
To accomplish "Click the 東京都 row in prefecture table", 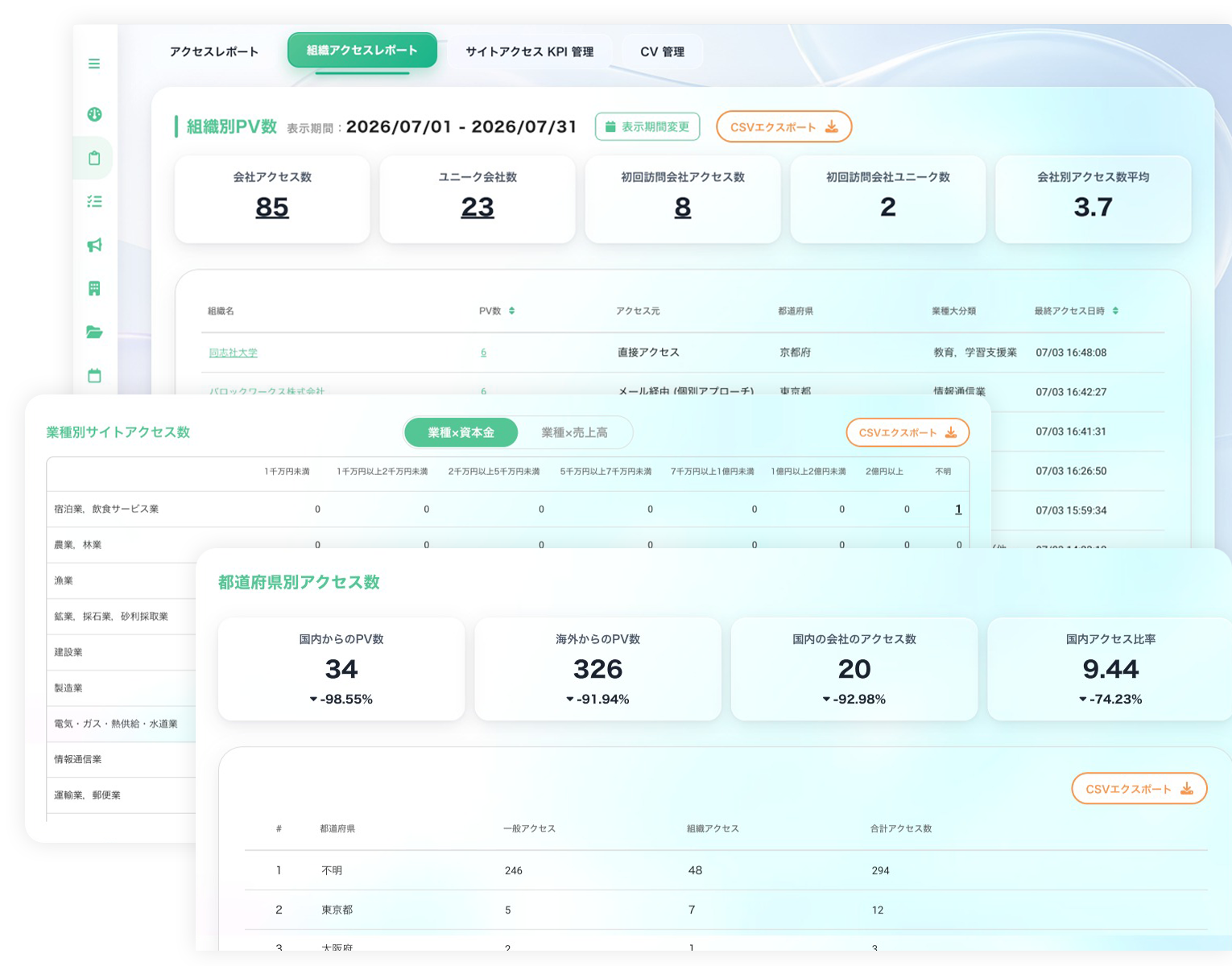I will pos(726,910).
